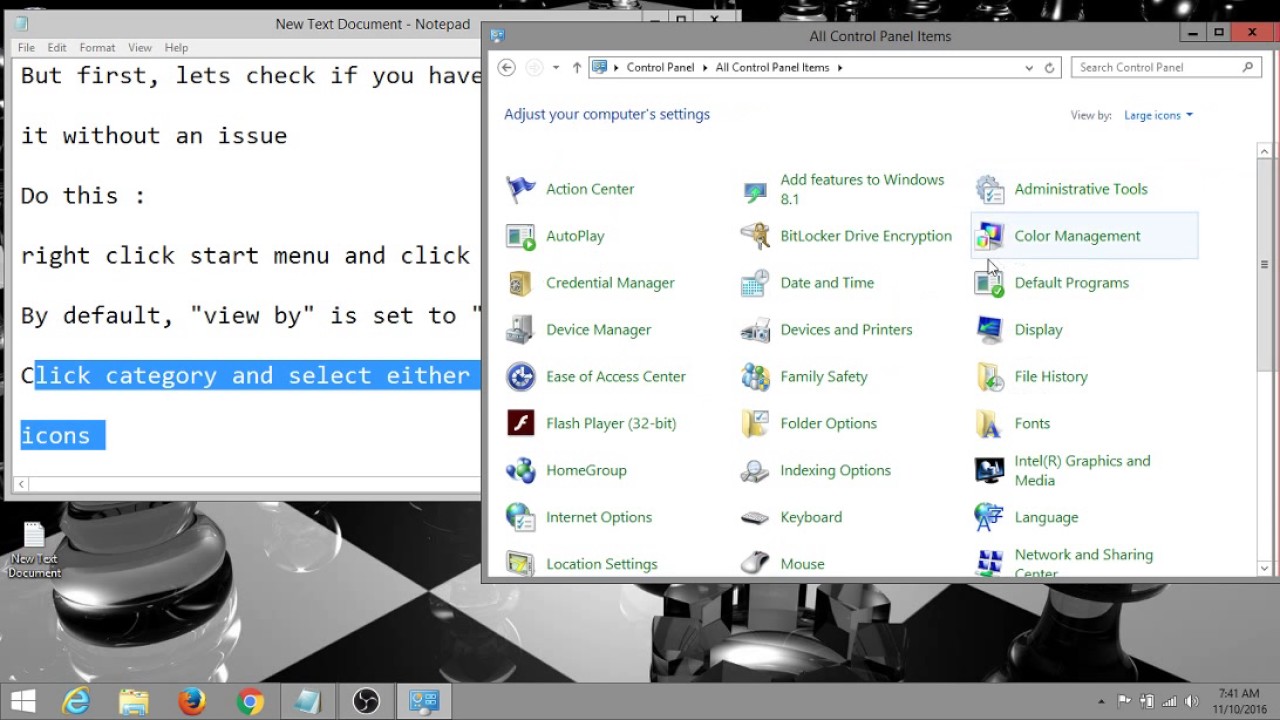Click the system tray volume icon
This screenshot has width=1280, height=720.
point(1191,701)
